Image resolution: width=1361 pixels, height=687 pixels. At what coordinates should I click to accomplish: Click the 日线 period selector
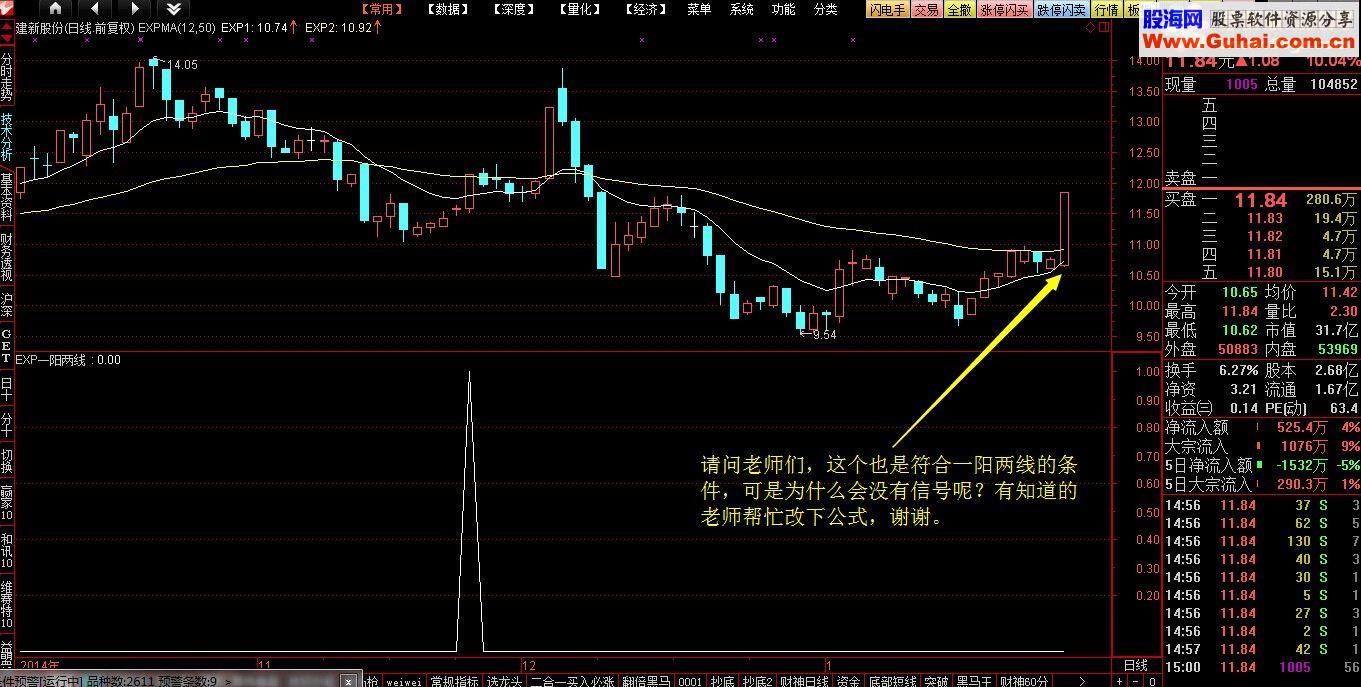(x=1136, y=665)
